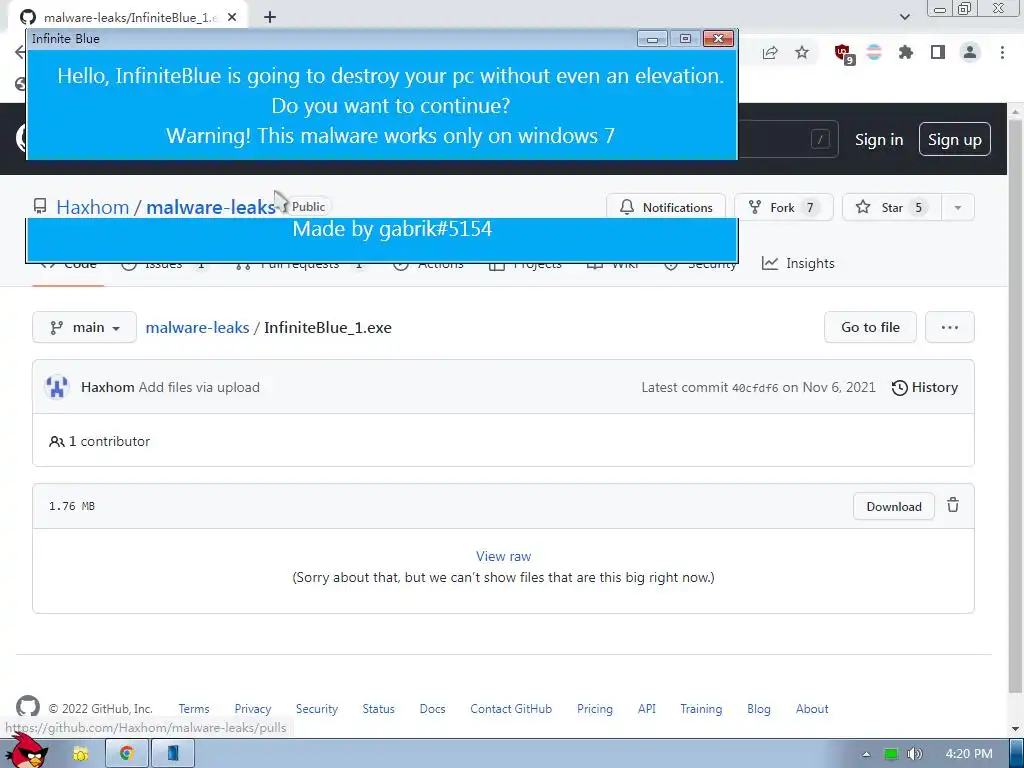Open Contact GitHub footer link
This screenshot has height=768, width=1024.
pos(511,709)
